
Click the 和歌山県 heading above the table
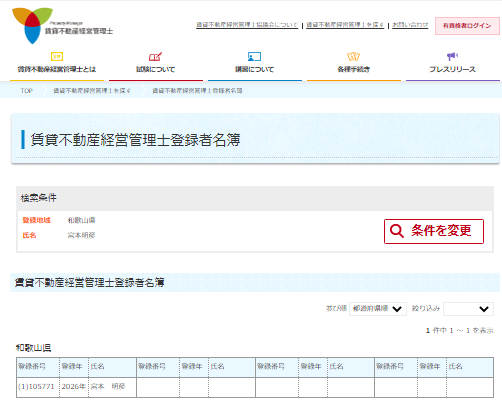33,348
